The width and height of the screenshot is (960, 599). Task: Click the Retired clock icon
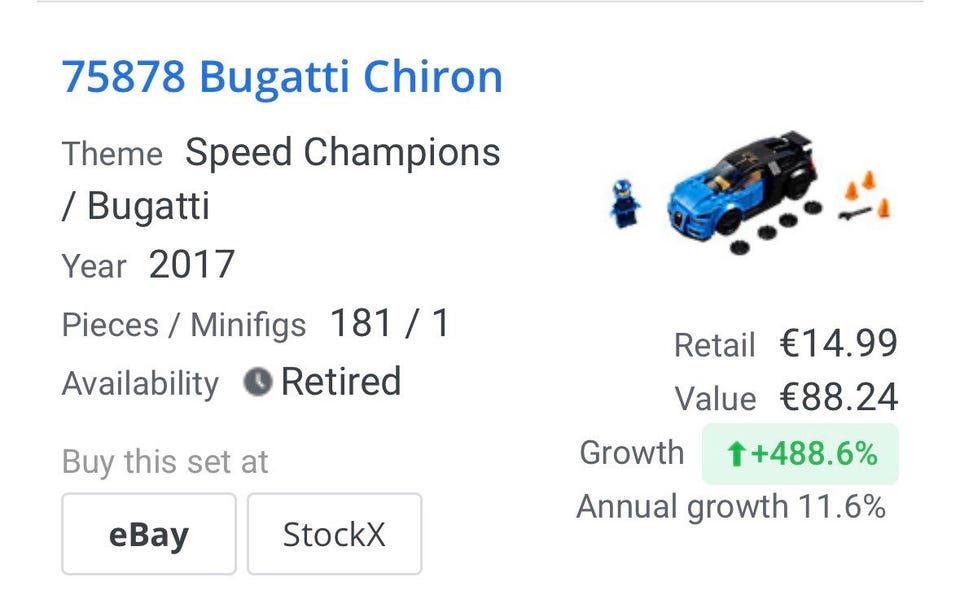coord(258,382)
